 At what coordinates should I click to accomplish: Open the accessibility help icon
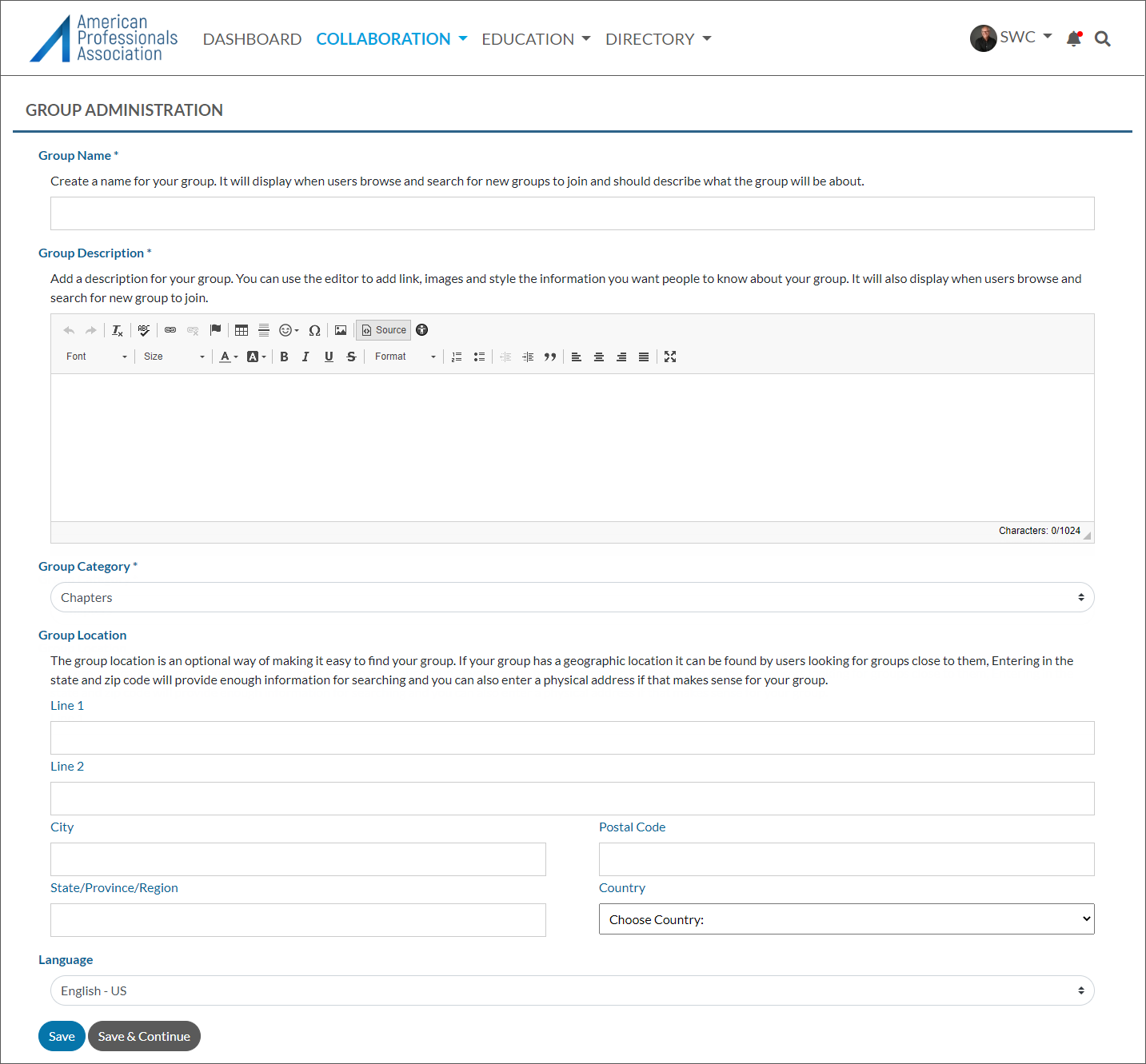422,330
